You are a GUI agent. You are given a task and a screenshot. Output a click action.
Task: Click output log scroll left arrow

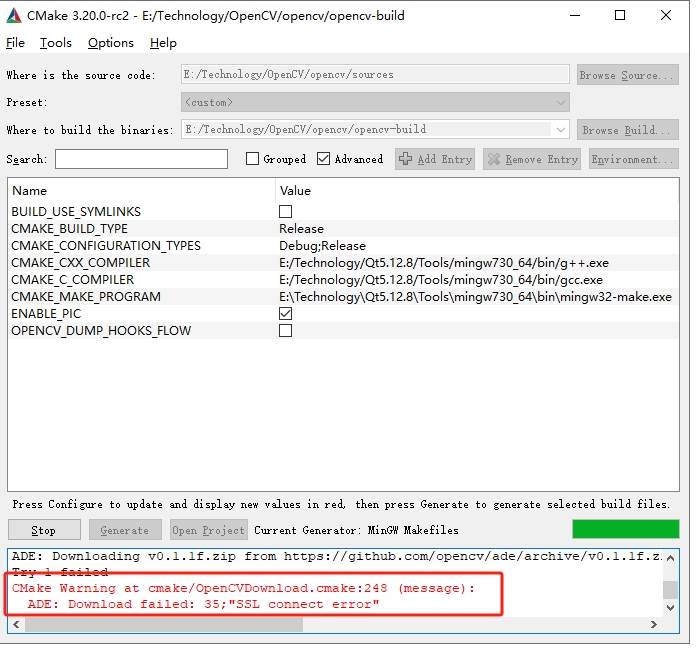click(16, 624)
